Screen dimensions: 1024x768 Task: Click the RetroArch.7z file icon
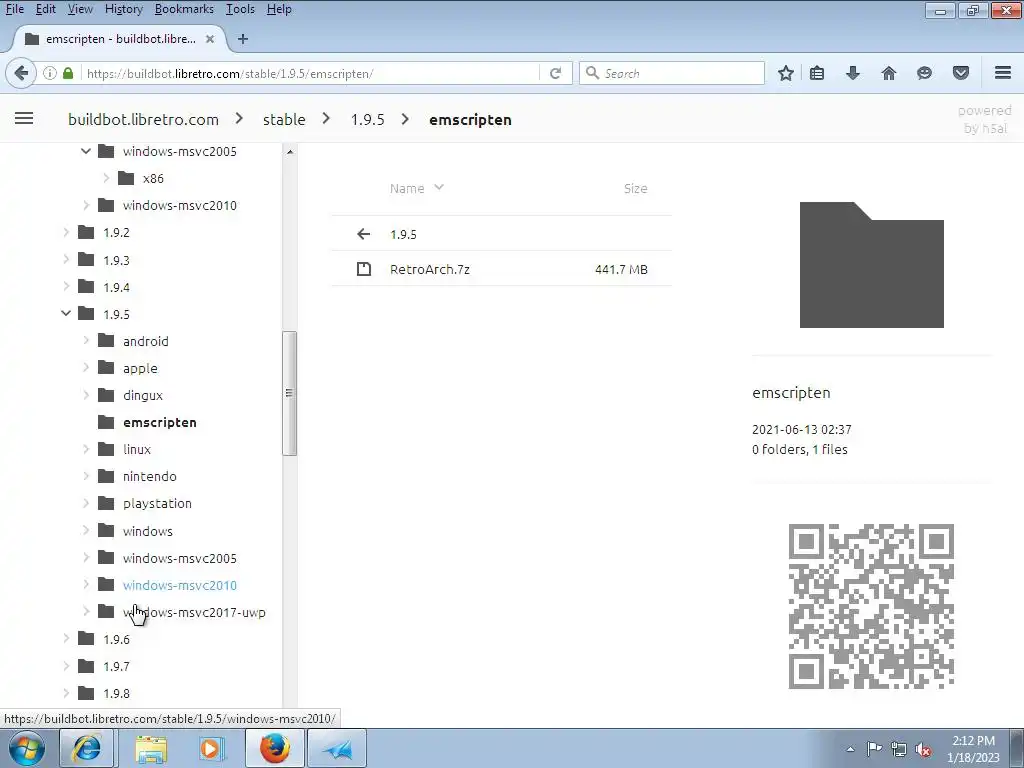[364, 269]
